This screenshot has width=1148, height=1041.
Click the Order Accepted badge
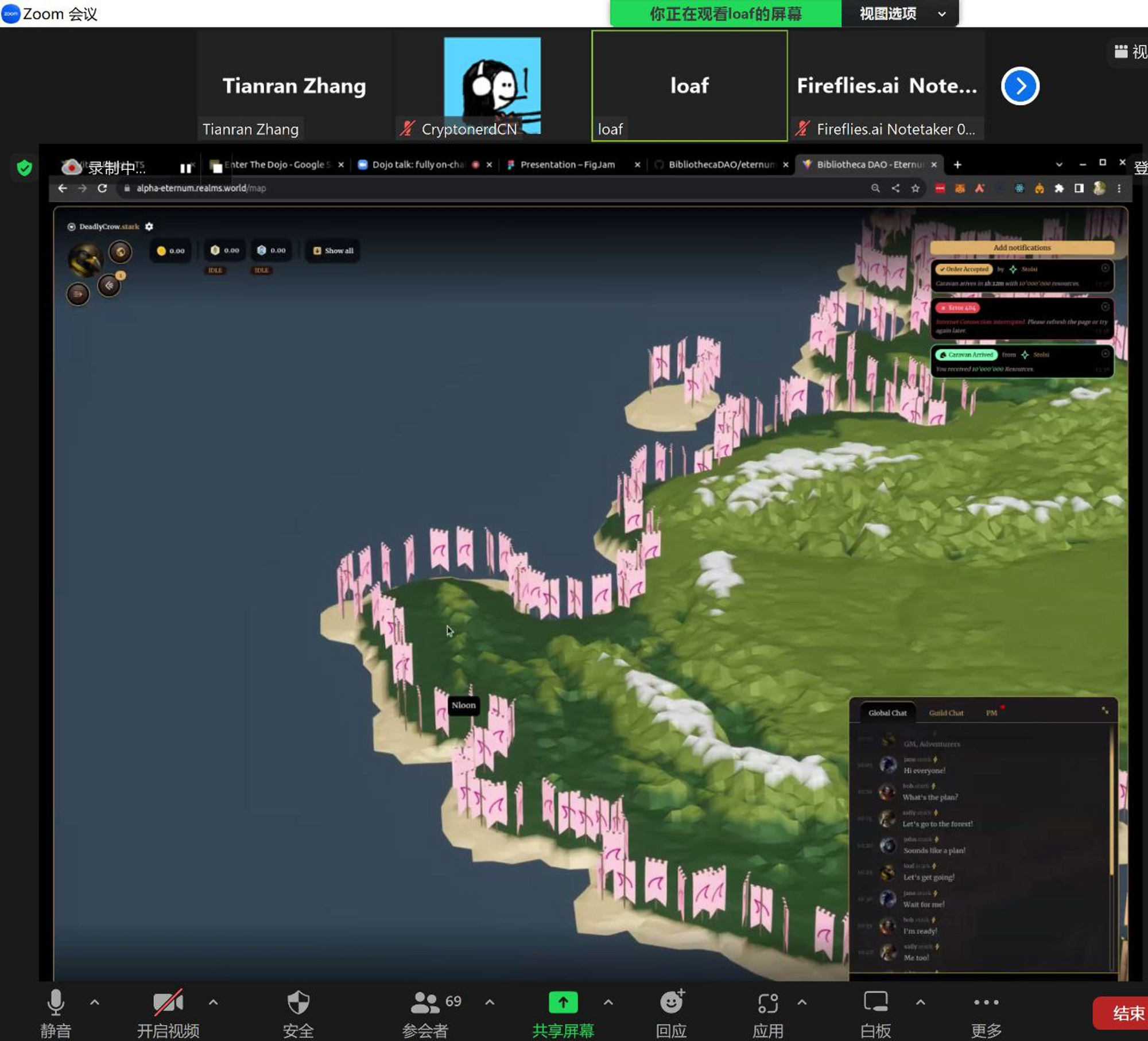[964, 269]
